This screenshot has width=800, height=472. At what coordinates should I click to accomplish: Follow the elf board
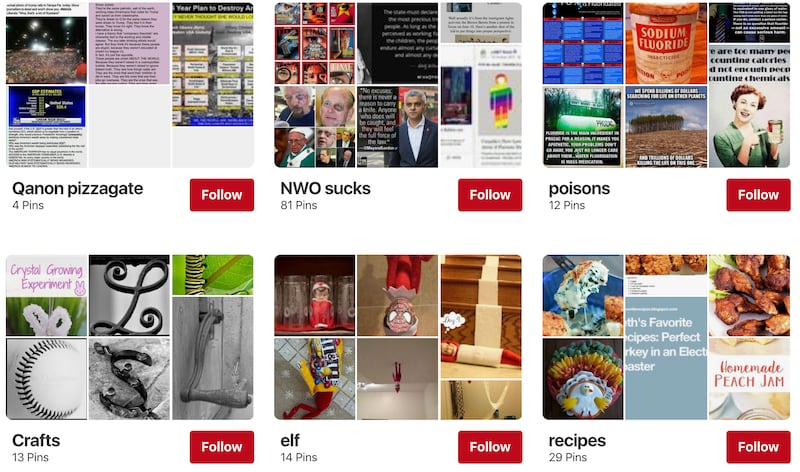pos(490,447)
